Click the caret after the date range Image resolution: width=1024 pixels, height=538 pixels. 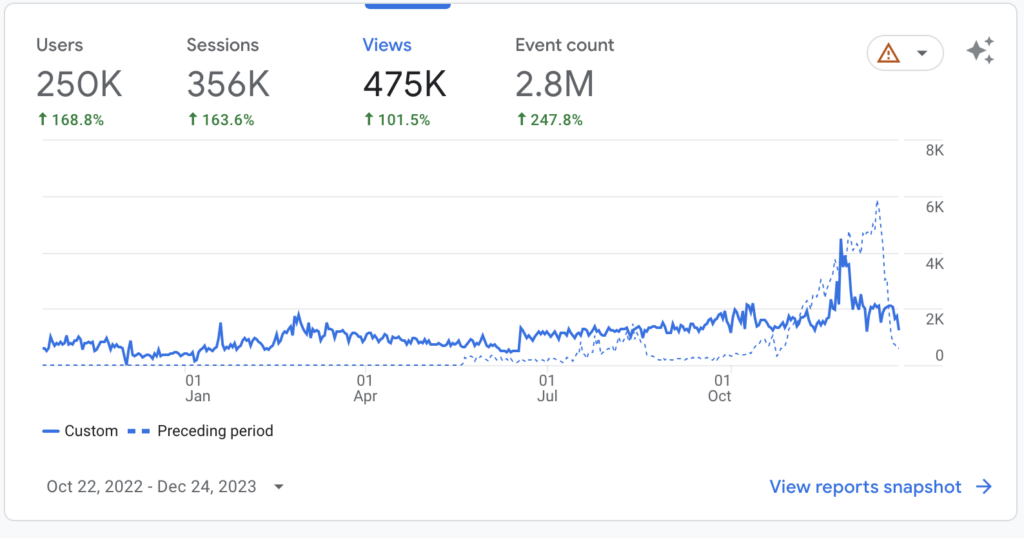[x=279, y=487]
